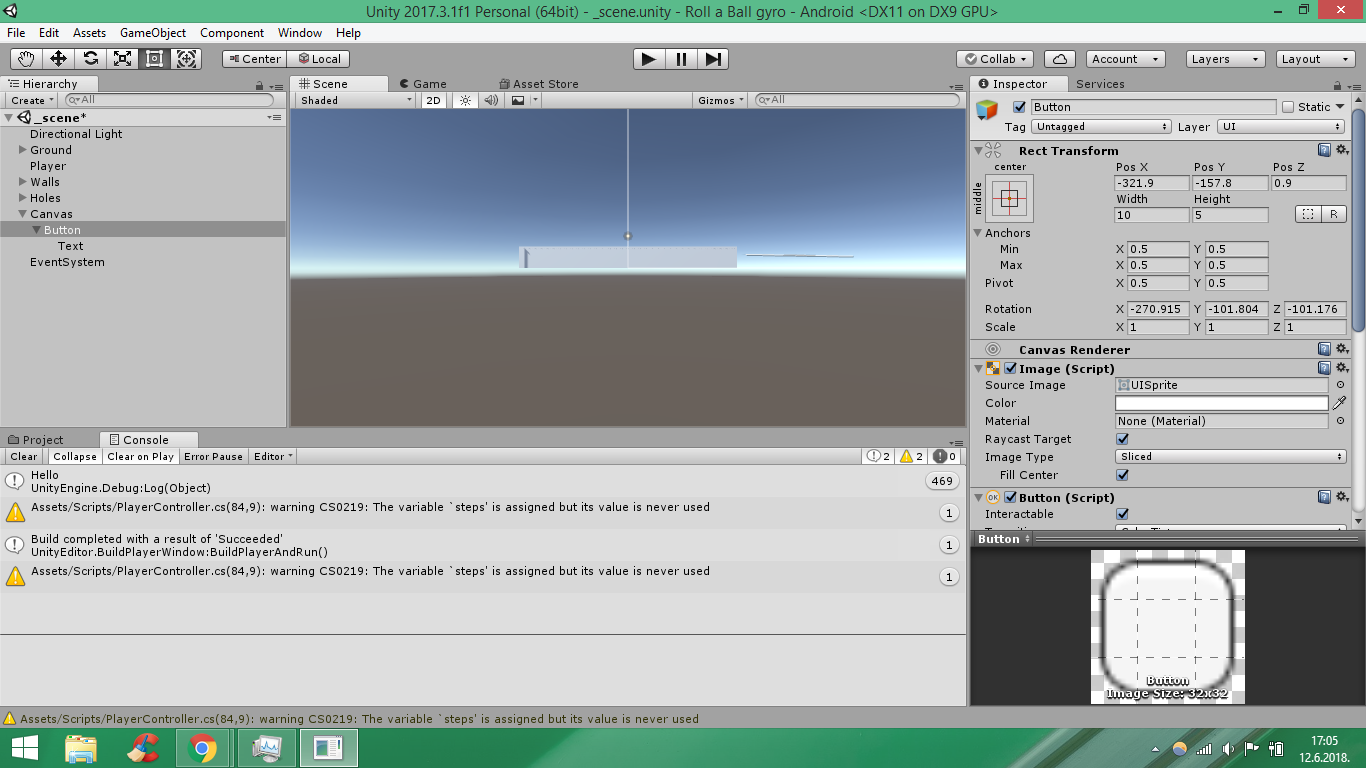Uncheck the Interactable checkbox on Button script
Viewport: 1366px width, 768px height.
pyautogui.click(x=1122, y=513)
